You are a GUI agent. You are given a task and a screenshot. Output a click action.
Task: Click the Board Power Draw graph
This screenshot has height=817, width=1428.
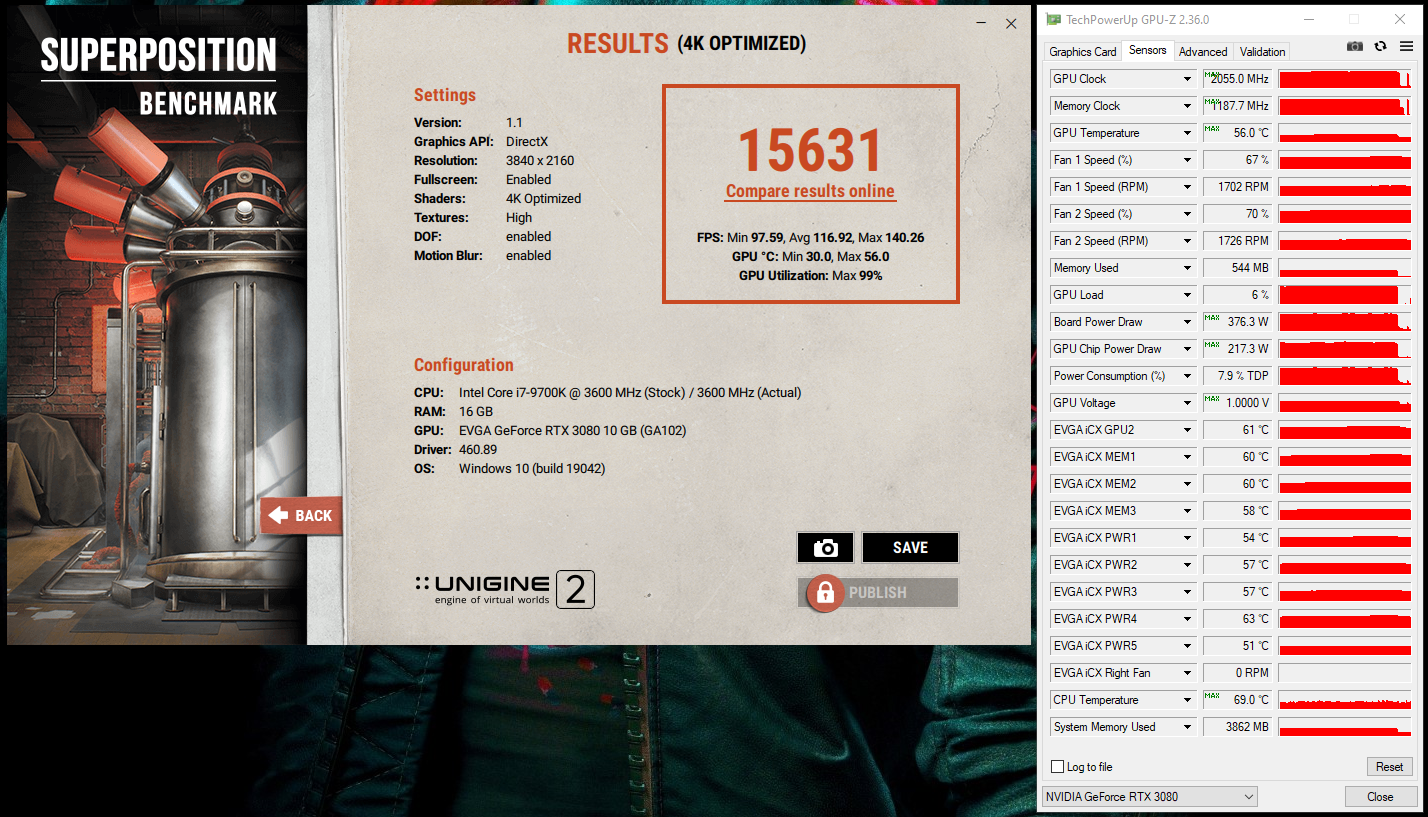(x=1345, y=322)
